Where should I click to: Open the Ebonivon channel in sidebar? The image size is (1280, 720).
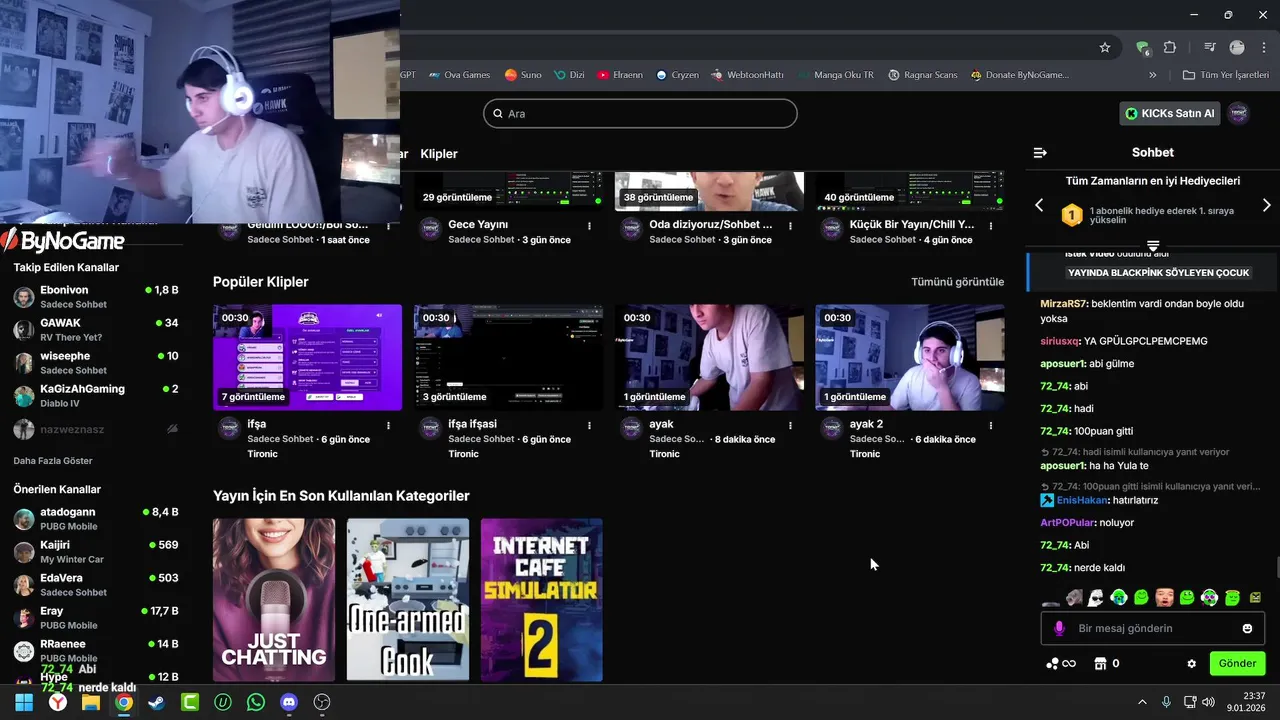(x=96, y=297)
